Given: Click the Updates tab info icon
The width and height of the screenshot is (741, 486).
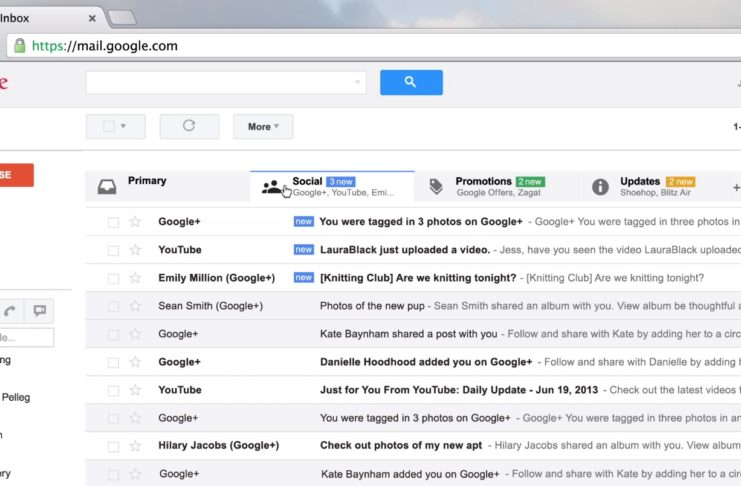Looking at the screenshot, I should tap(601, 187).
